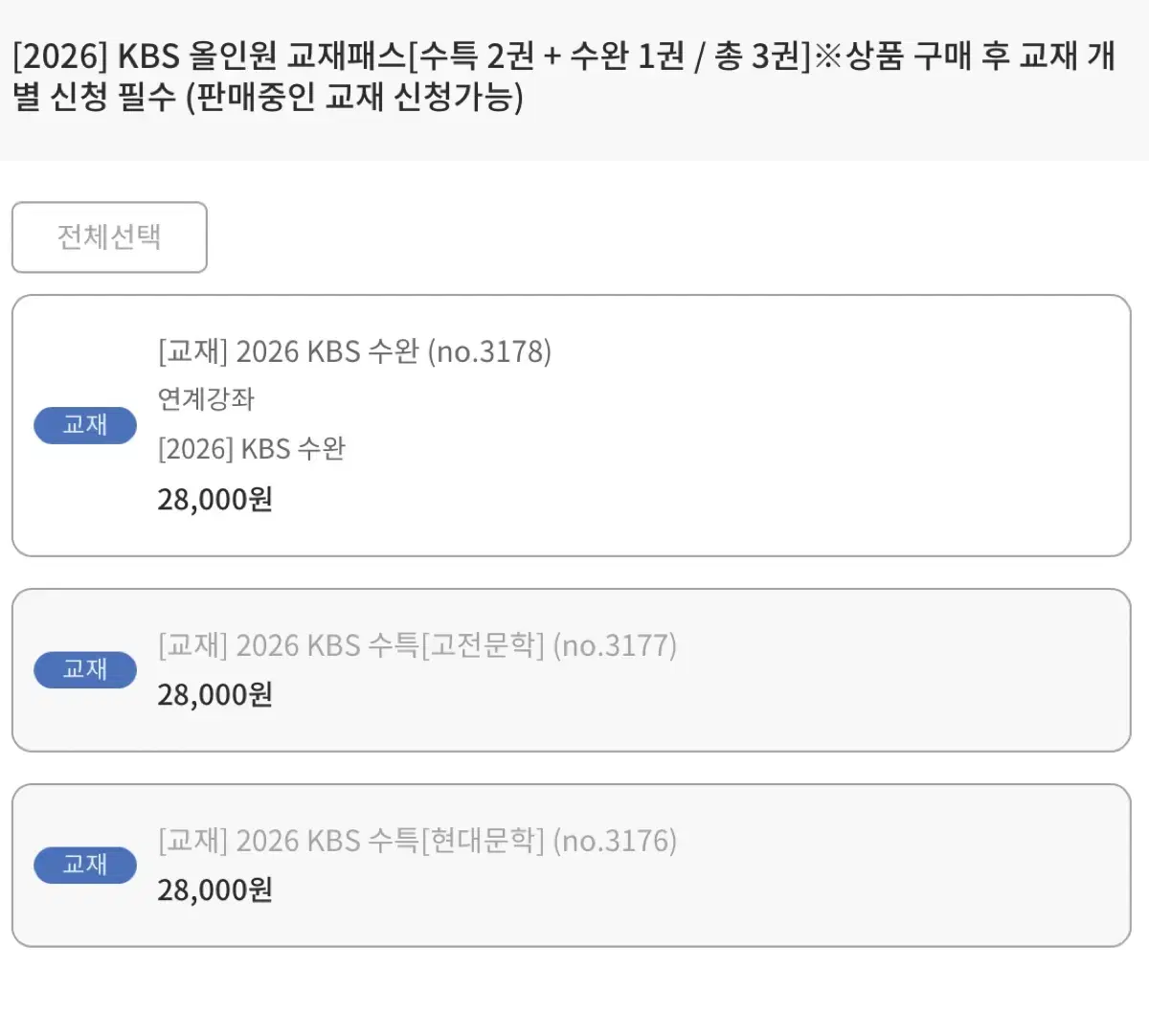Click the 28,000원 price on the 수완 card

[214, 498]
